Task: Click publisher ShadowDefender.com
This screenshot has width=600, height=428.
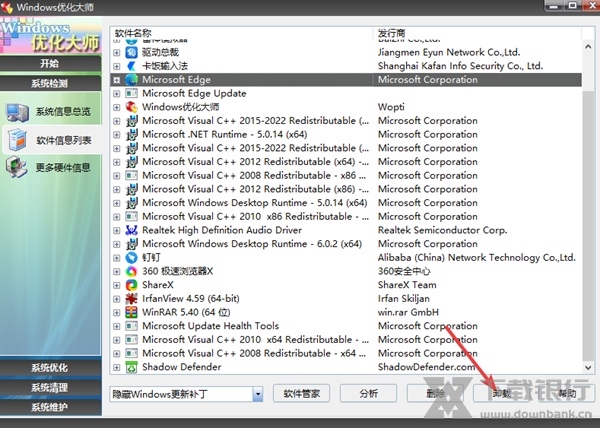Action: pyautogui.click(x=426, y=367)
